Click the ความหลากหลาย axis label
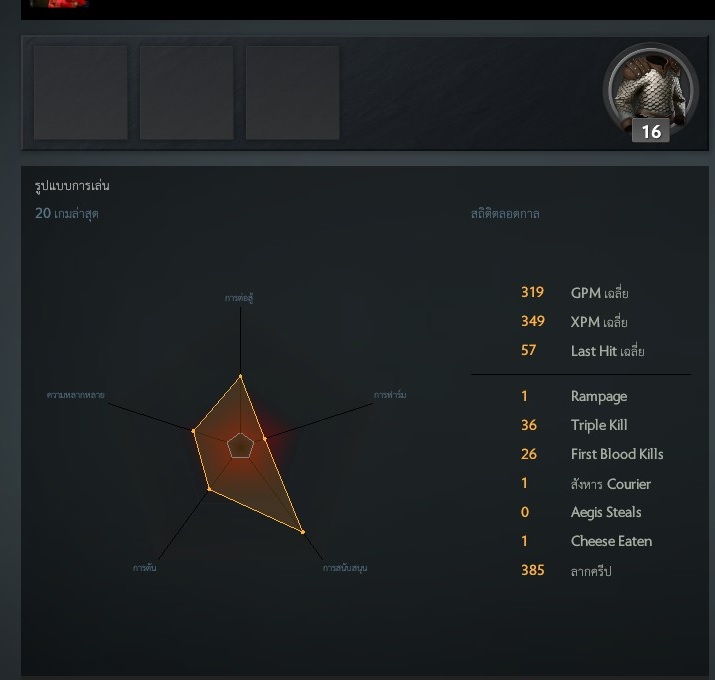Image resolution: width=715 pixels, height=680 pixels. [75, 395]
